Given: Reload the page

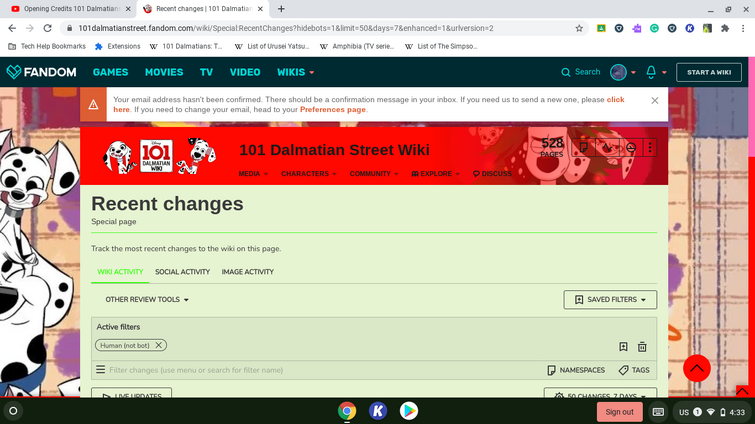Looking at the screenshot, I should [x=47, y=28].
